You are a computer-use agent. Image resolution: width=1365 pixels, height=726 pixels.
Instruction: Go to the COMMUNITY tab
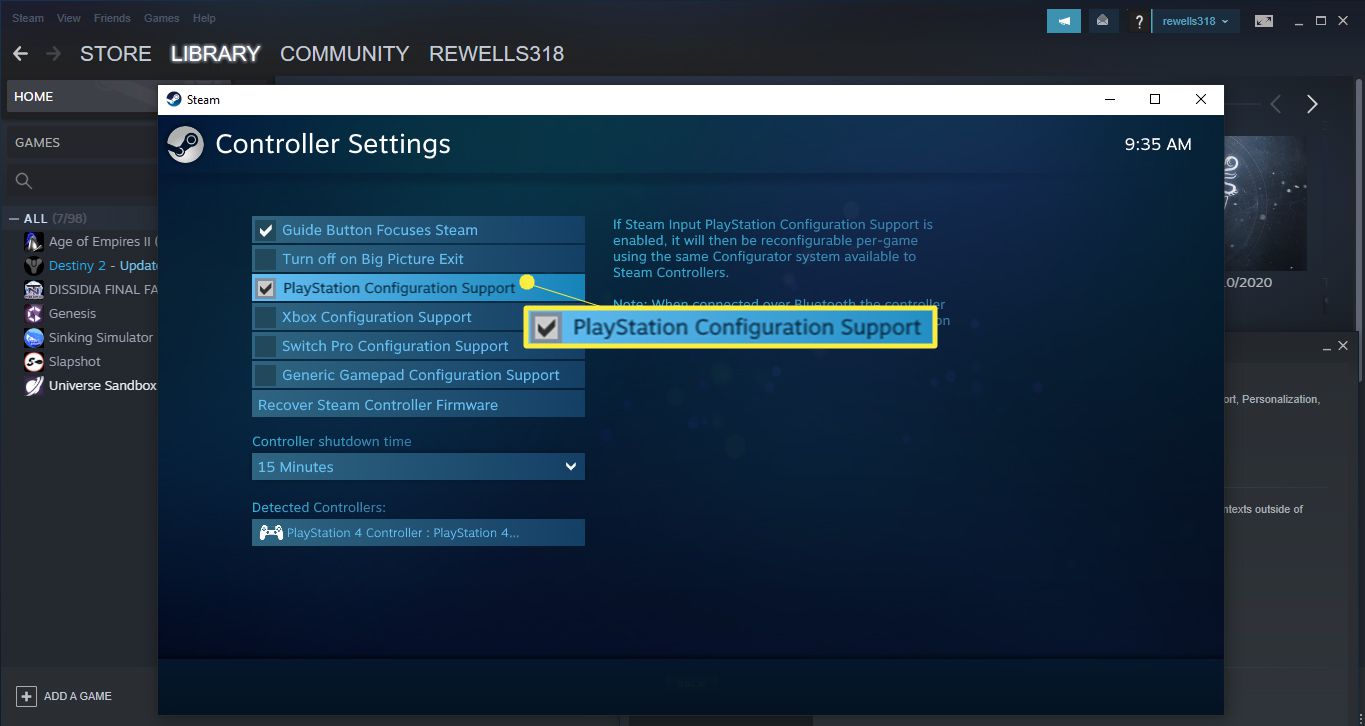point(345,54)
